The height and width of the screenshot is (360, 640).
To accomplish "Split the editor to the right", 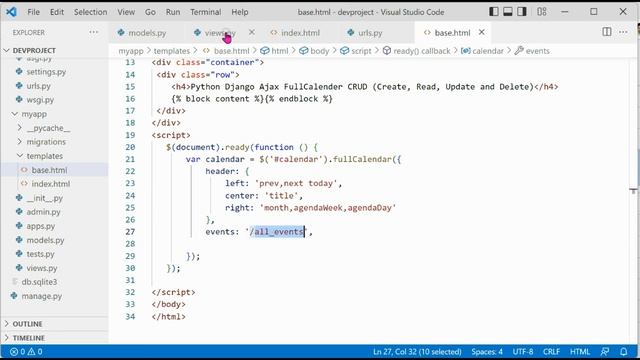I will (x=607, y=32).
